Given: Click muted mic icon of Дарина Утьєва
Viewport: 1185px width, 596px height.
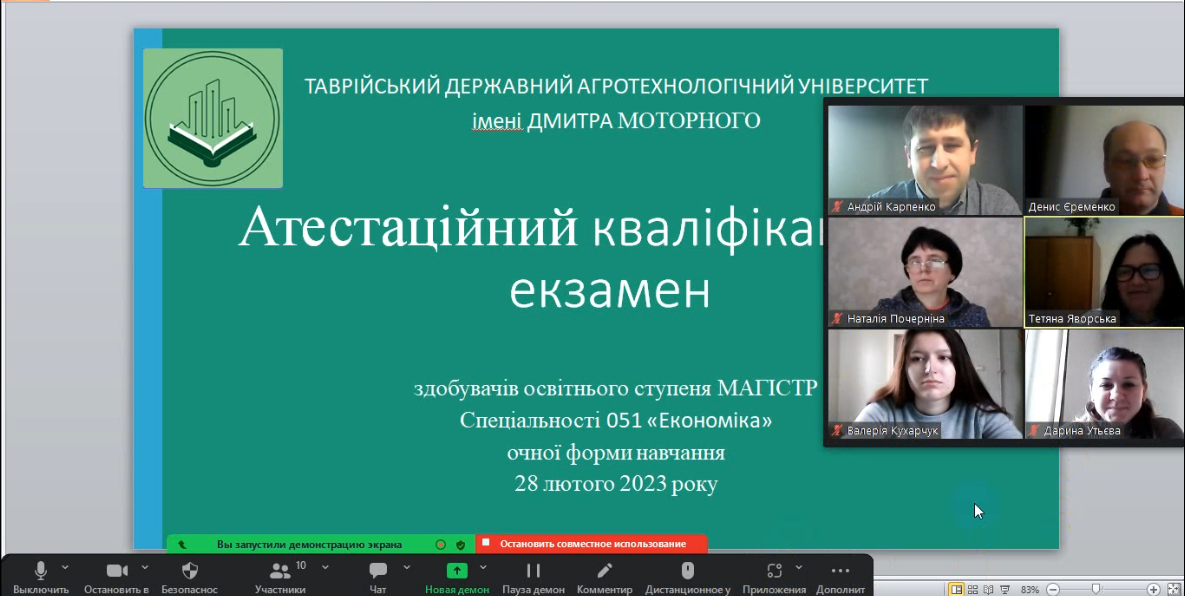Looking at the screenshot, I should 1034,431.
